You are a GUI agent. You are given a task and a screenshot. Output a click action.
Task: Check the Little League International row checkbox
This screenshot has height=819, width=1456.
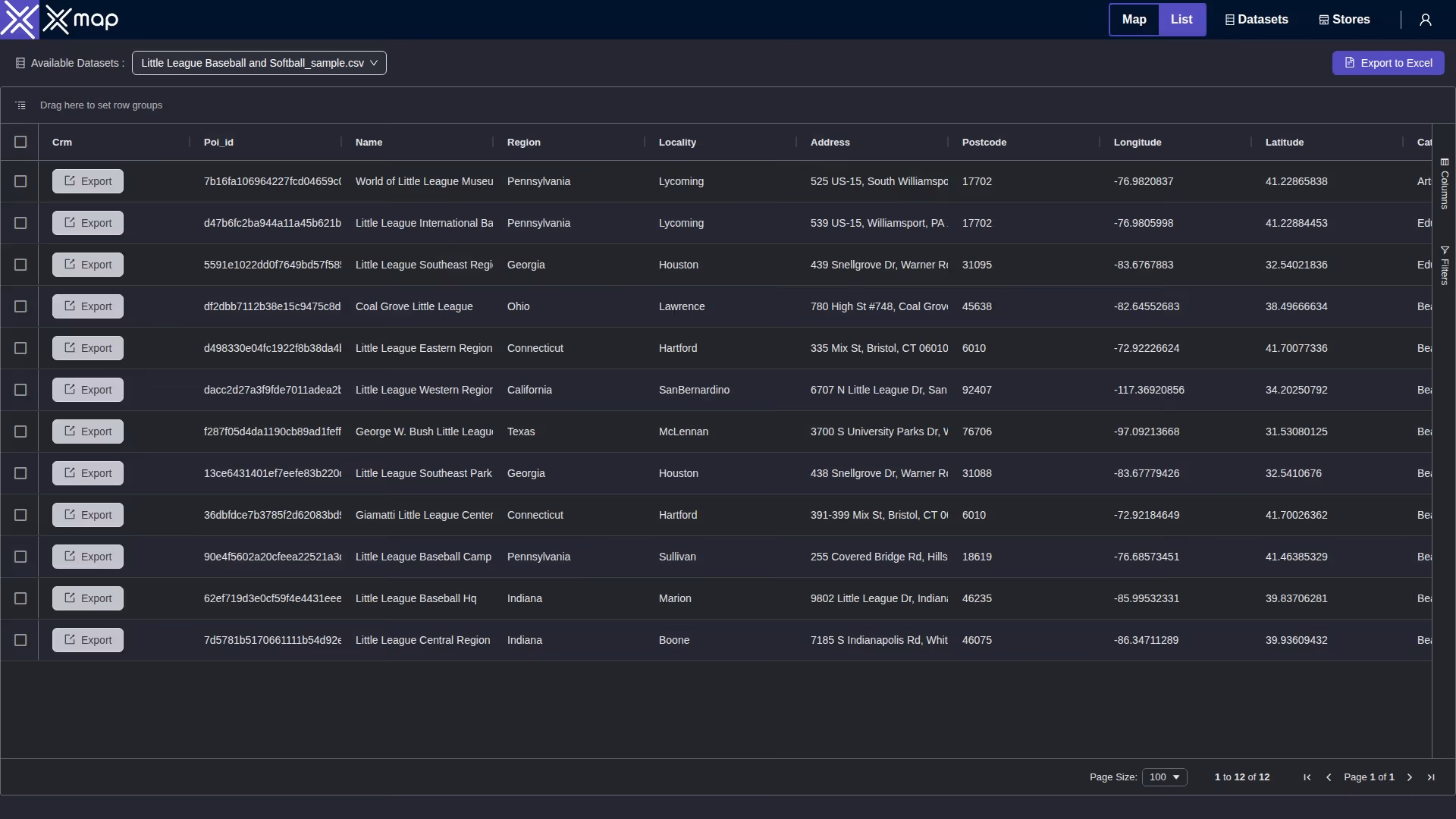pyautogui.click(x=20, y=223)
